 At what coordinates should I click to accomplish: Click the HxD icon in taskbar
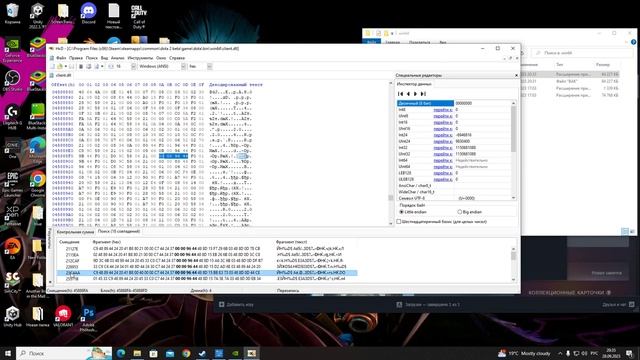pyautogui.click(x=251, y=353)
